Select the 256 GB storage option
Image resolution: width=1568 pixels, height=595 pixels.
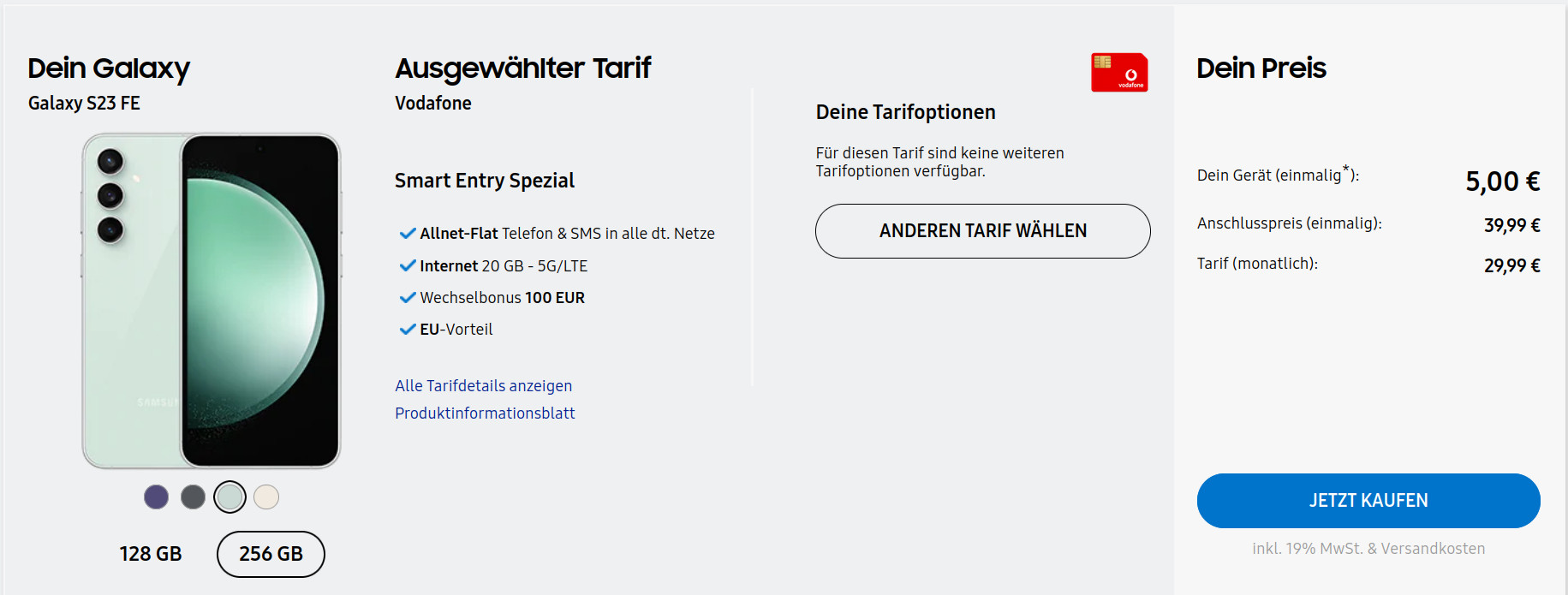tap(271, 554)
